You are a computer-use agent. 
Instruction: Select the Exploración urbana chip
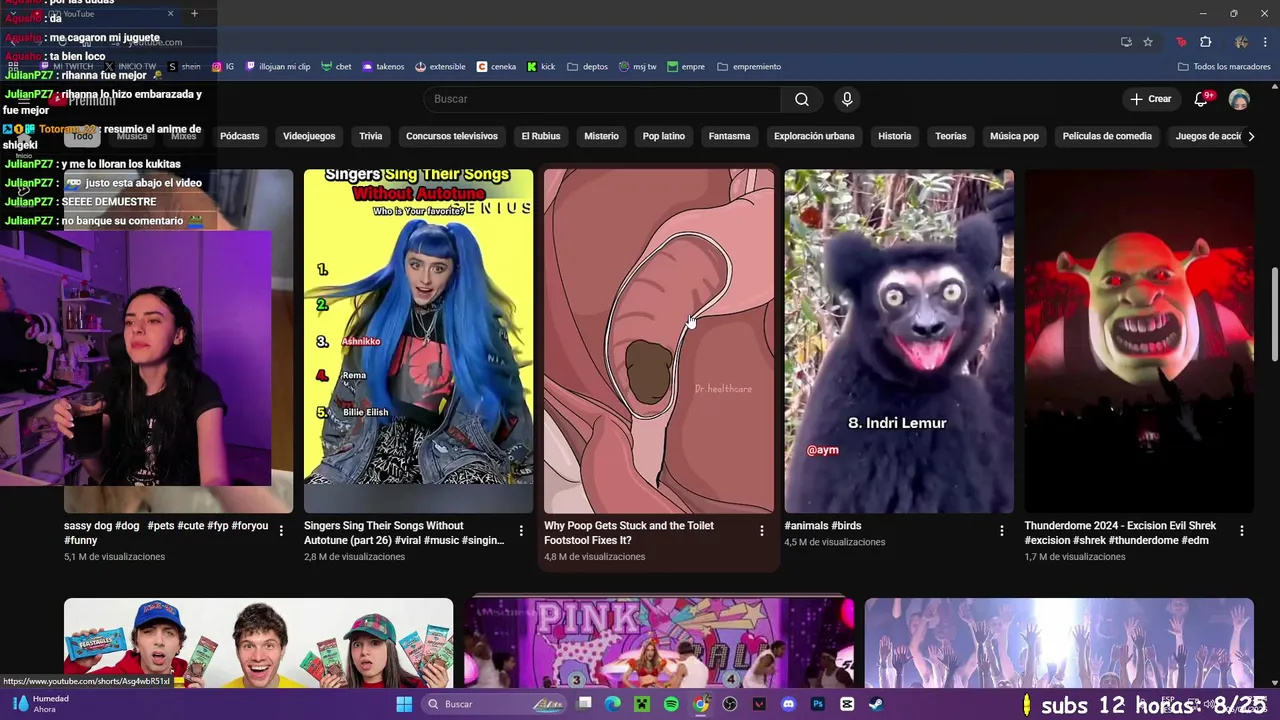tap(814, 136)
